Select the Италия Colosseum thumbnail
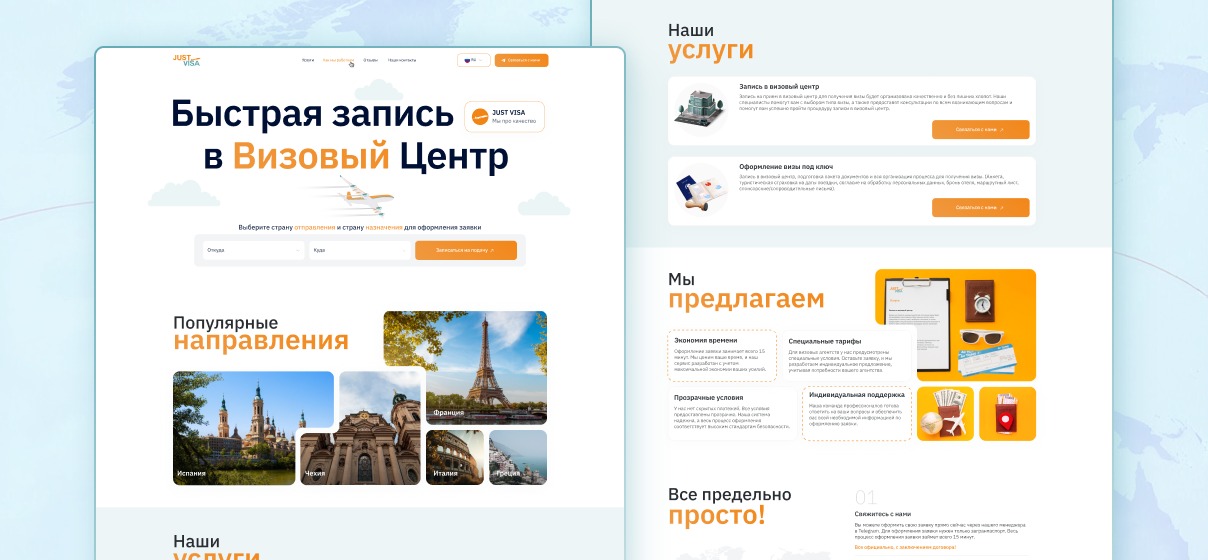The width and height of the screenshot is (1208, 560). coord(455,457)
